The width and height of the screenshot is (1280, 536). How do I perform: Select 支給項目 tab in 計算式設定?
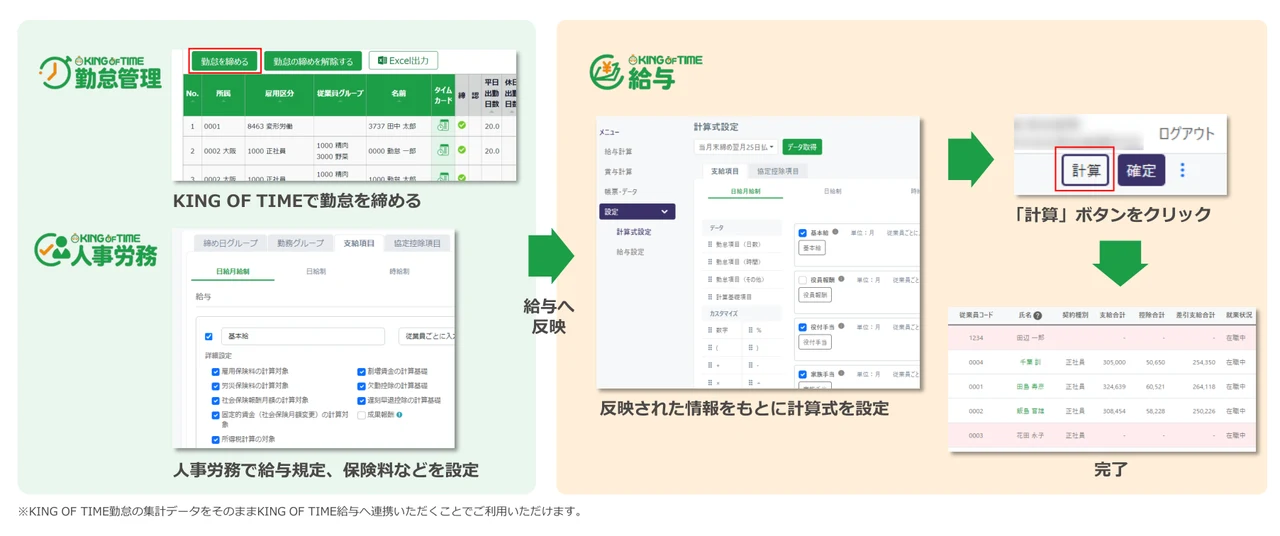pyautogui.click(x=723, y=171)
